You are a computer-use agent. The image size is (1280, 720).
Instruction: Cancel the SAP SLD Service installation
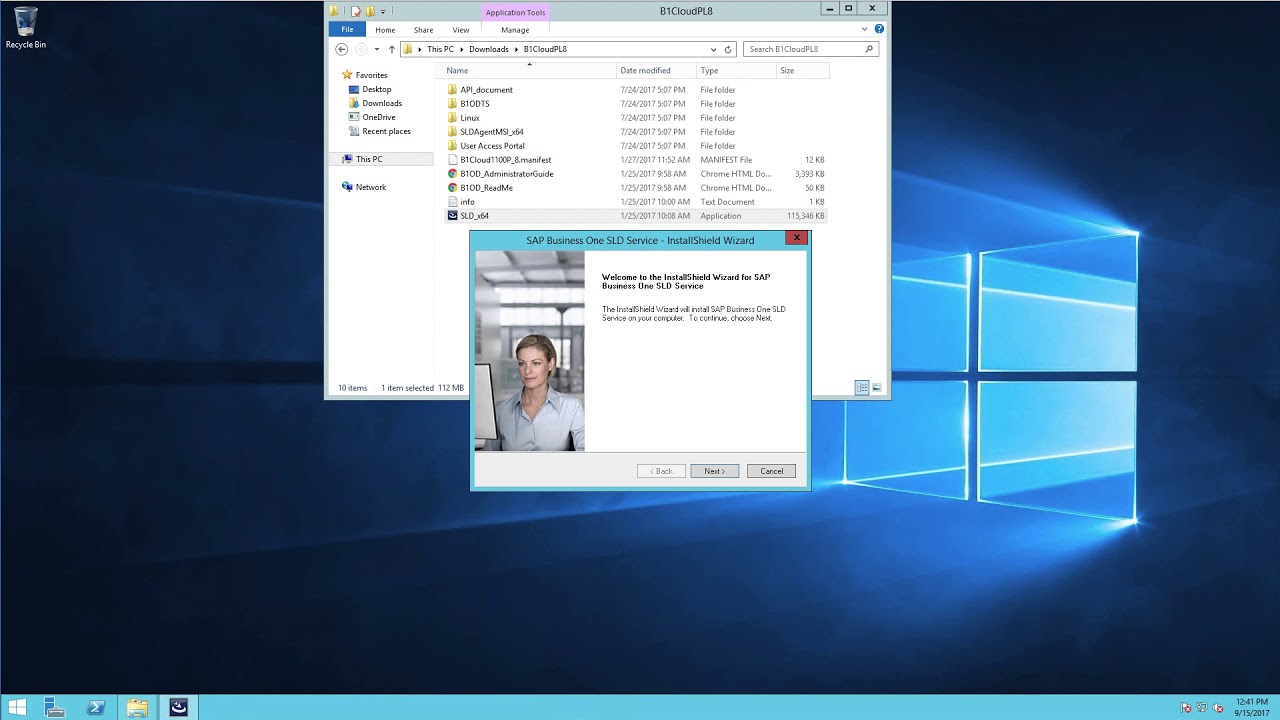pyautogui.click(x=771, y=471)
